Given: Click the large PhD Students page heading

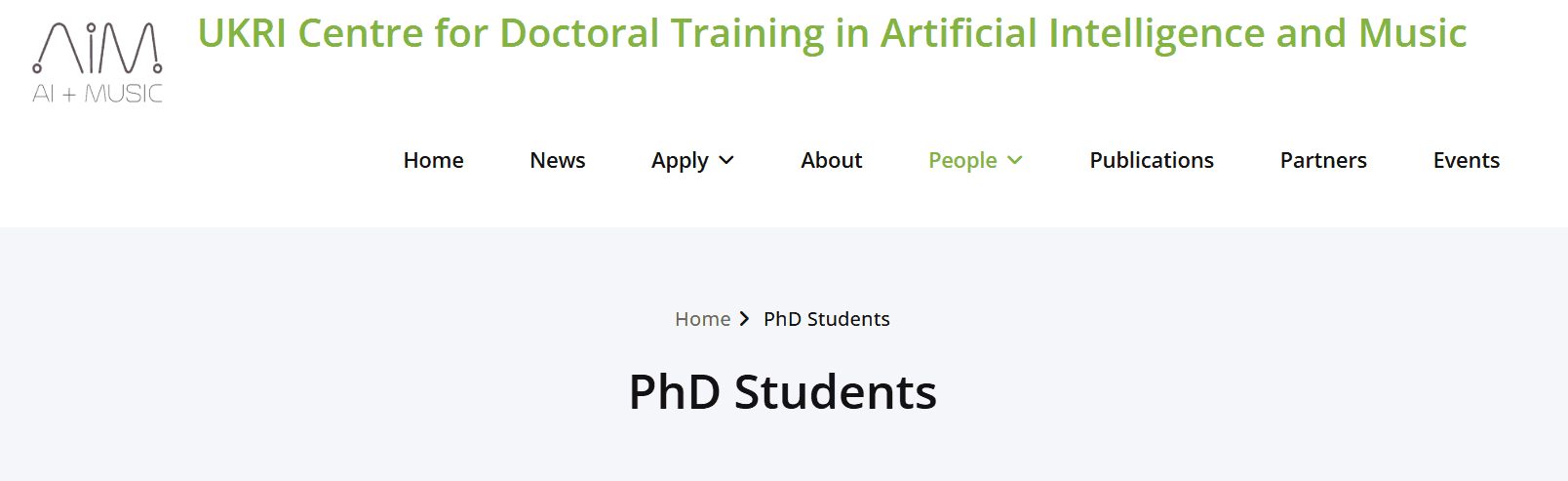Looking at the screenshot, I should (x=782, y=392).
